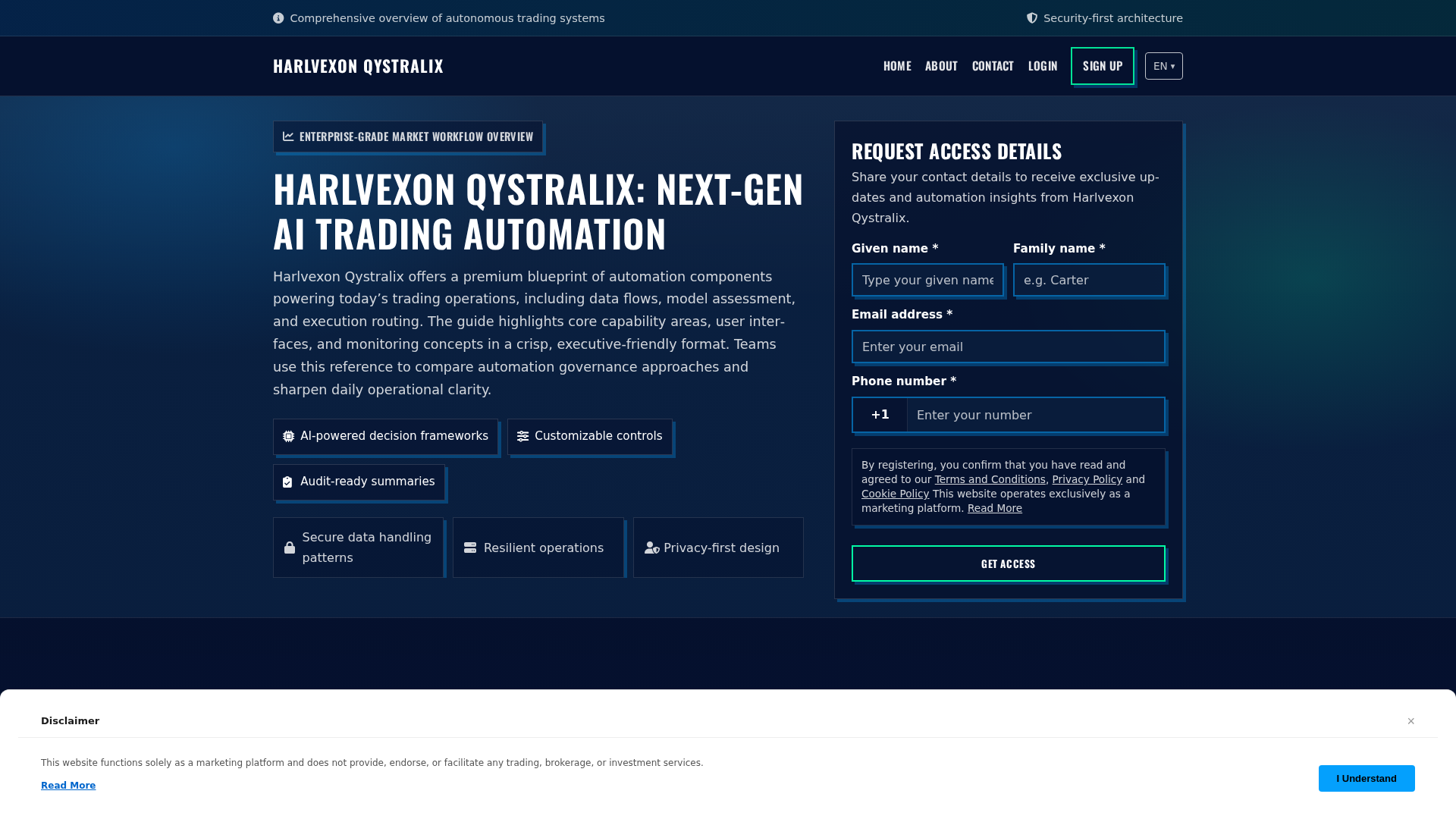
Task: Focus the Given name input field
Action: click(927, 280)
